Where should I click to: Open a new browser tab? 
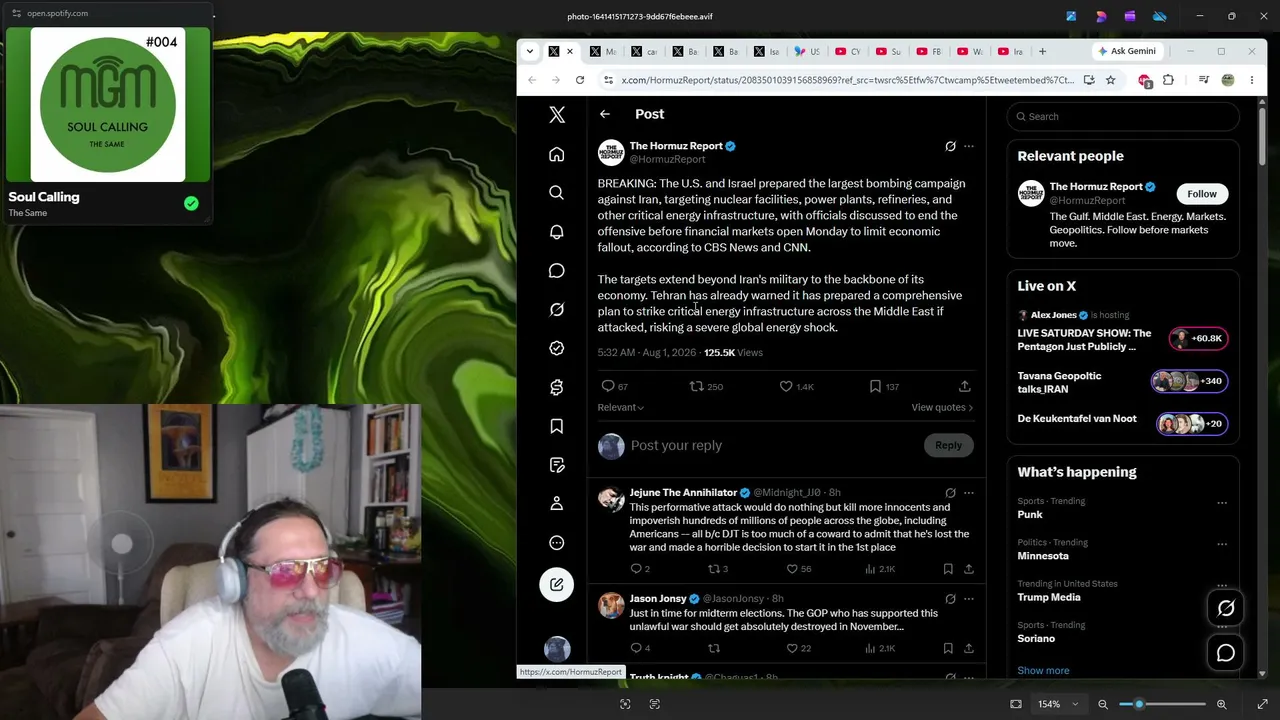tap(1042, 51)
